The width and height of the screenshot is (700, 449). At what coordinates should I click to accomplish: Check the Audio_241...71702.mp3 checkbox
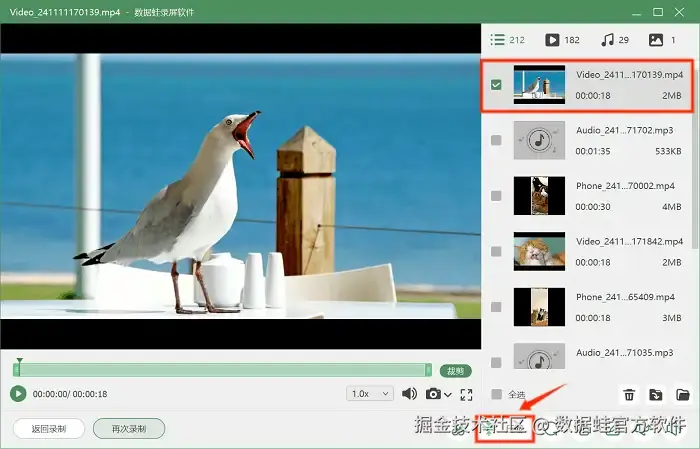(496, 140)
